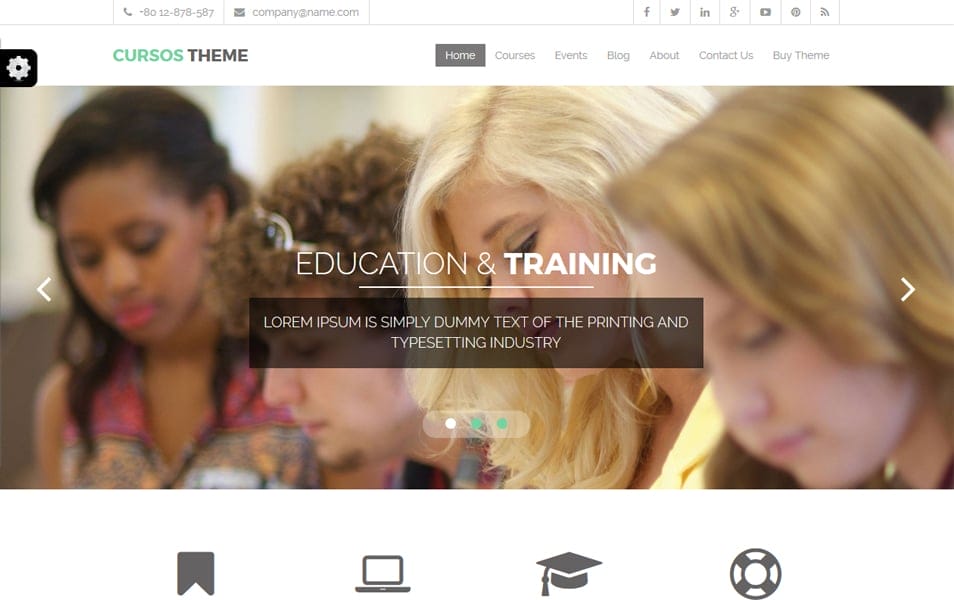Viewport: 954px width, 600px height.
Task: Open the Courses menu item
Action: pyautogui.click(x=515, y=55)
